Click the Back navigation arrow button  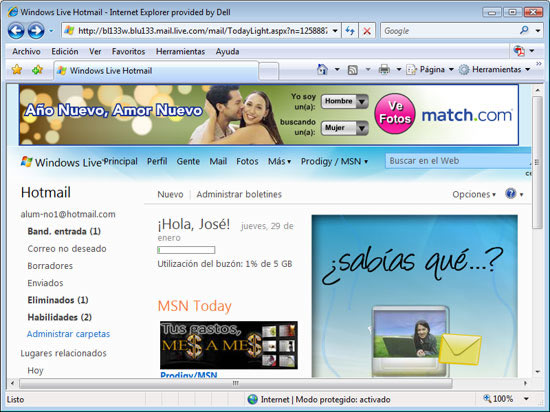(x=16, y=31)
